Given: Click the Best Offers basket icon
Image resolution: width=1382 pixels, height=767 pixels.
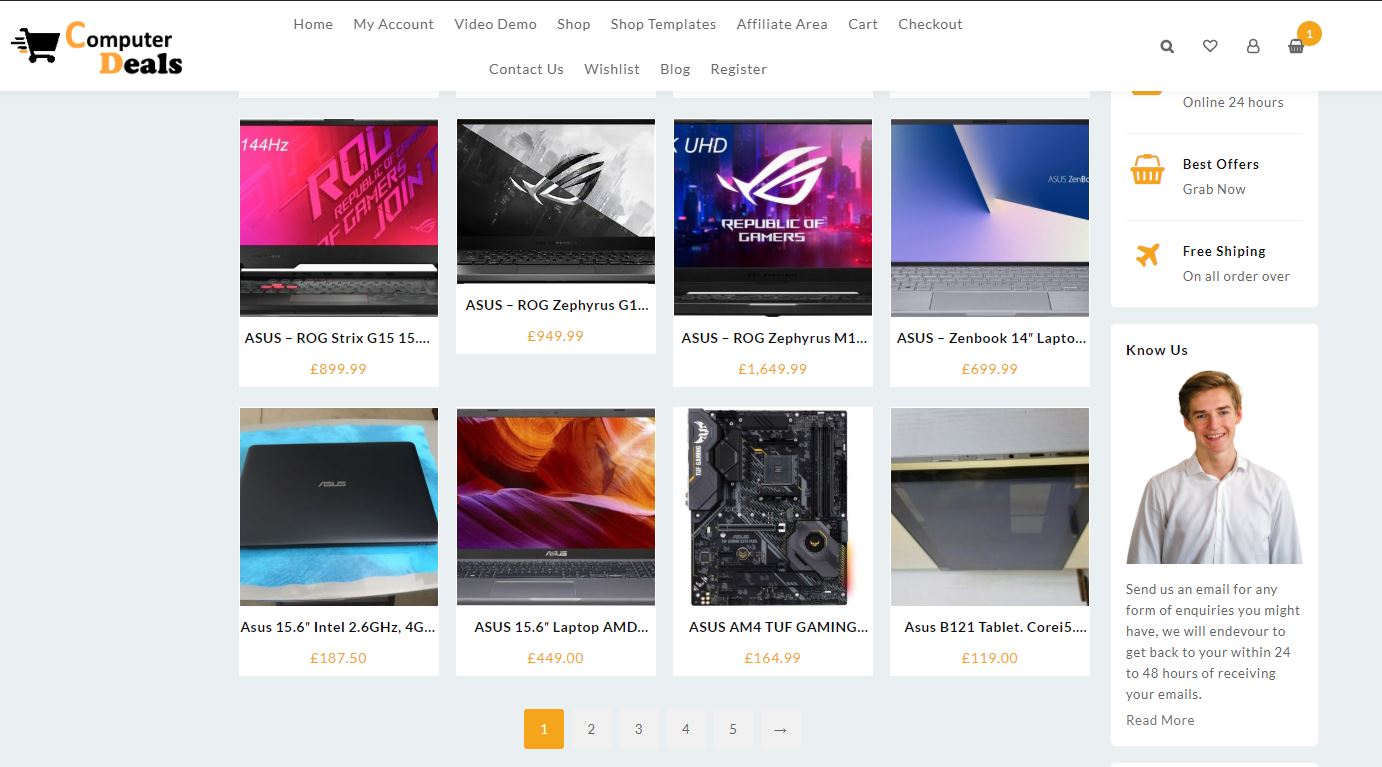Looking at the screenshot, I should [x=1147, y=171].
